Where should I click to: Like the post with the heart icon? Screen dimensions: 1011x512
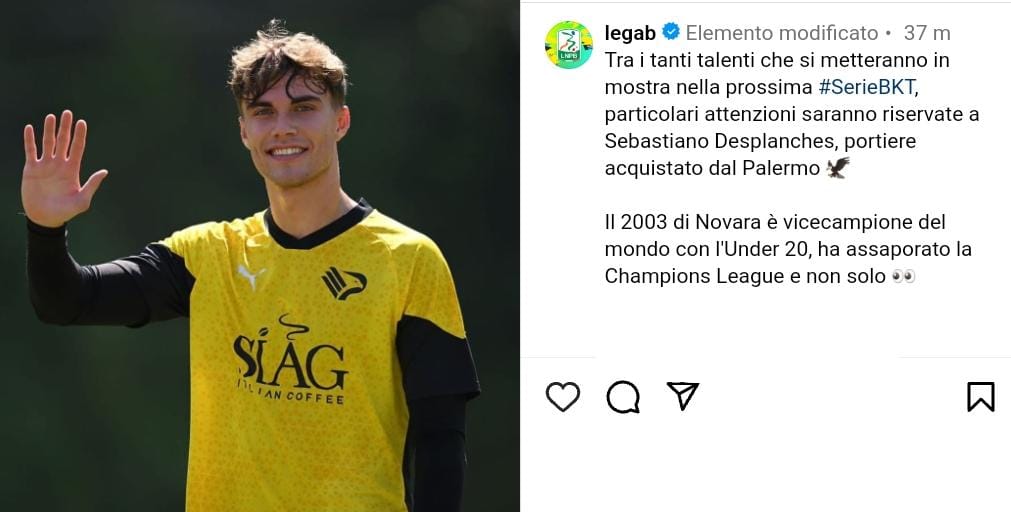[562, 397]
